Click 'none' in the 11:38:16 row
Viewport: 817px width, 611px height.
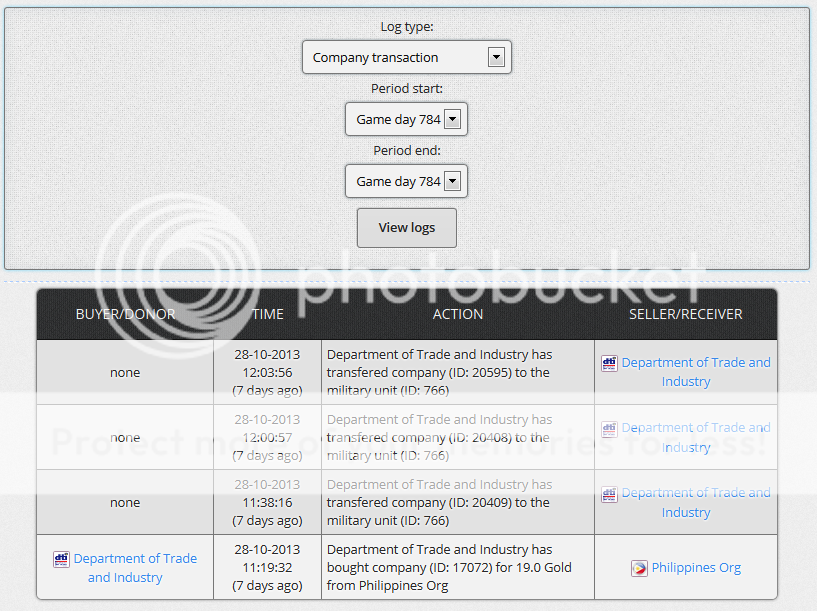point(125,503)
